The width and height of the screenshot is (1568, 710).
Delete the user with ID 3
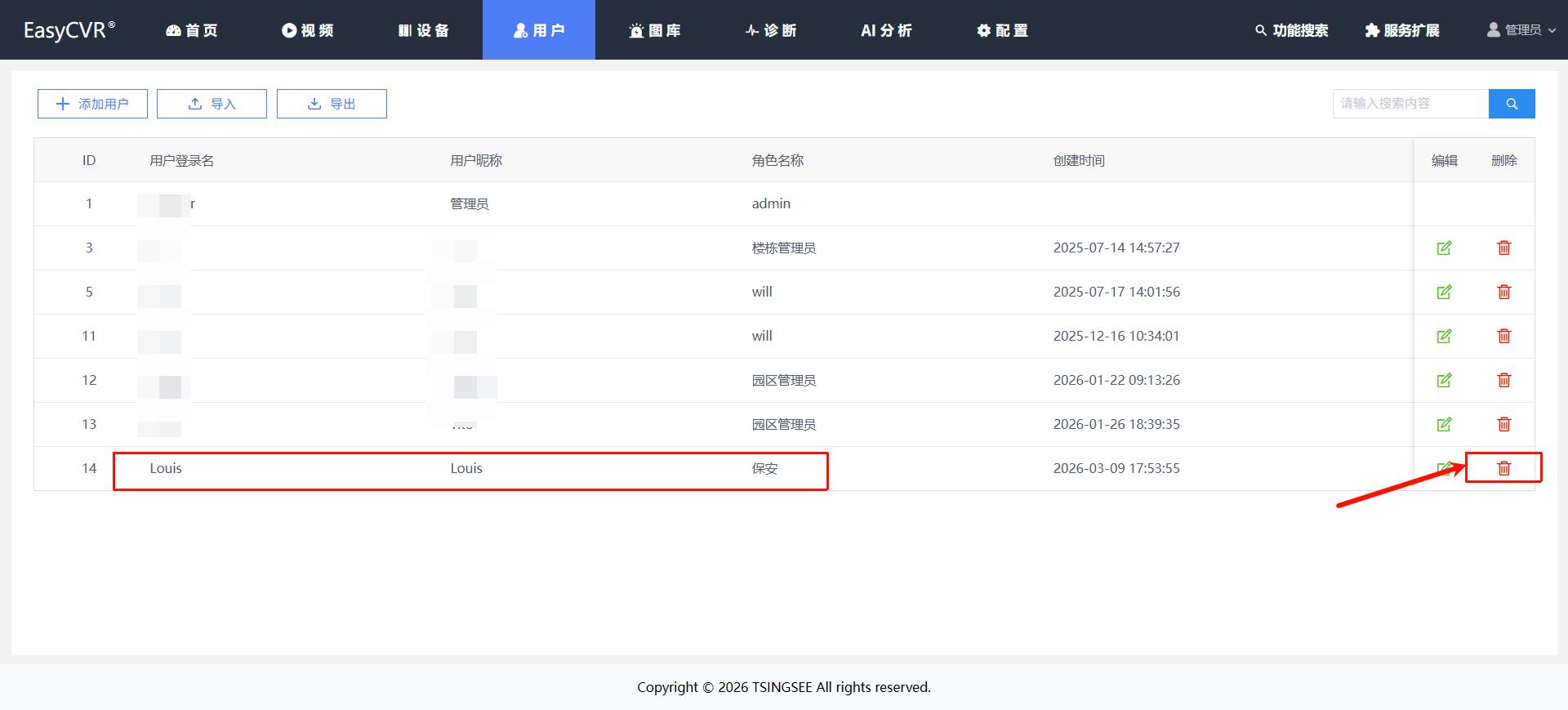coord(1503,248)
